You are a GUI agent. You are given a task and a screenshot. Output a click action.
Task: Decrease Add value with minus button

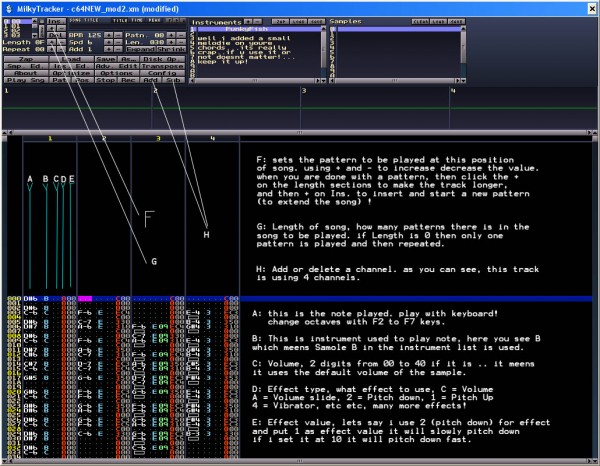[118, 49]
